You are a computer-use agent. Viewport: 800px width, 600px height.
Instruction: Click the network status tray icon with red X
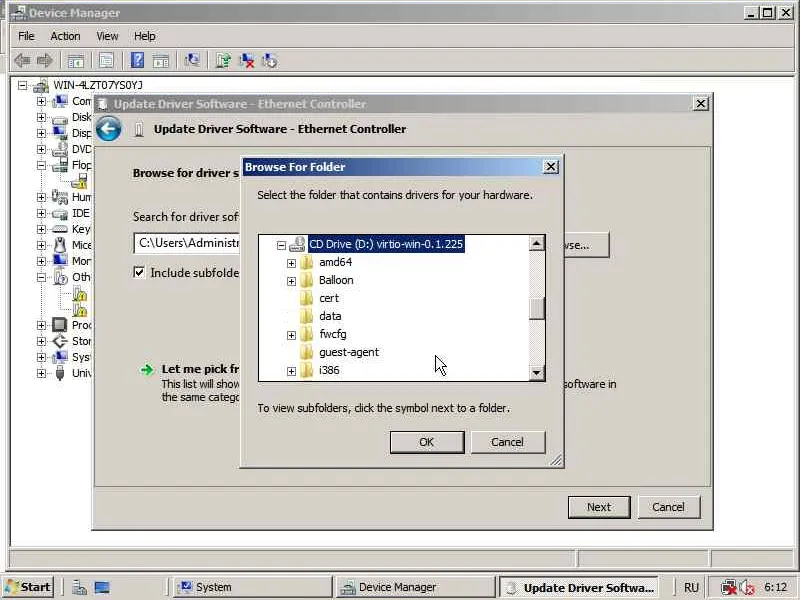[728, 587]
